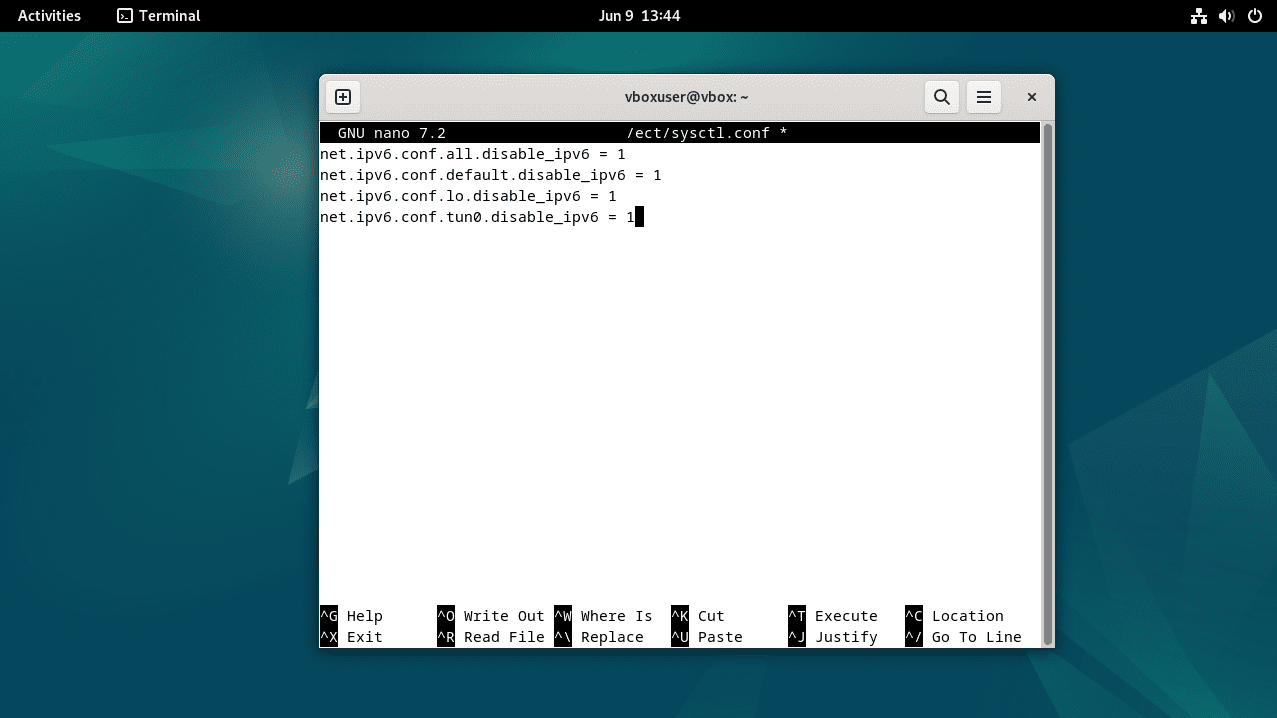The image size is (1277, 718).
Task: Click the Go To Line shortcut label
Action: (977, 637)
